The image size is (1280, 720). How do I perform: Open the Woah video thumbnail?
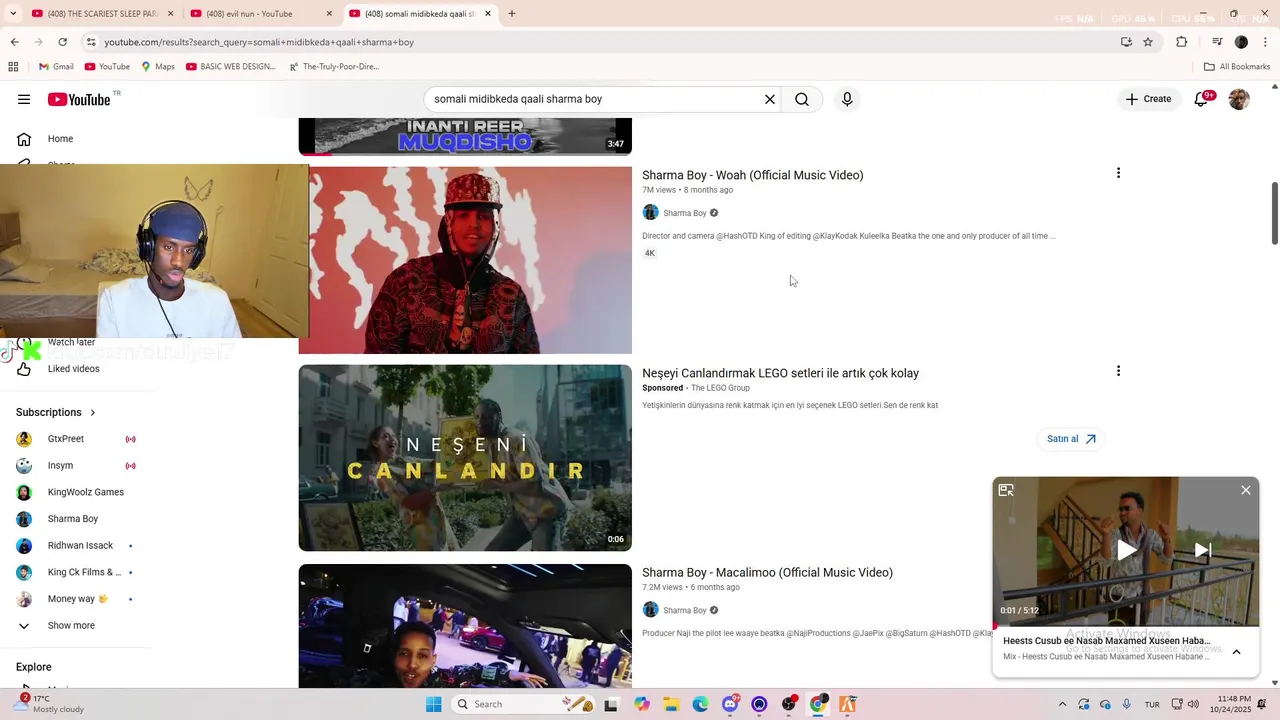click(x=470, y=260)
